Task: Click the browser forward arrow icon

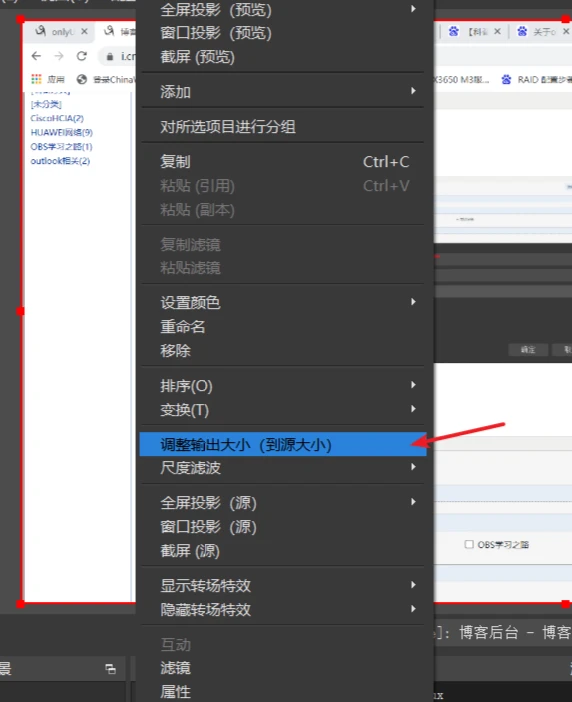Action: [59, 56]
